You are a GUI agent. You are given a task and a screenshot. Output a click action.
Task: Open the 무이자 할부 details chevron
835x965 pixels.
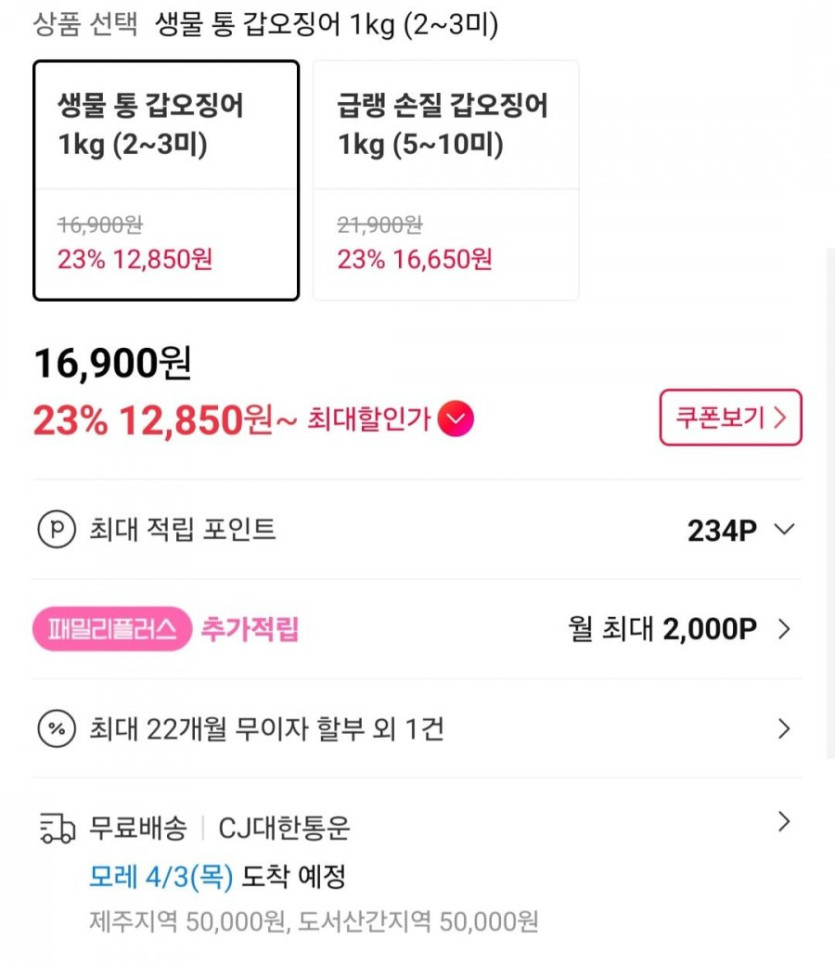[785, 729]
